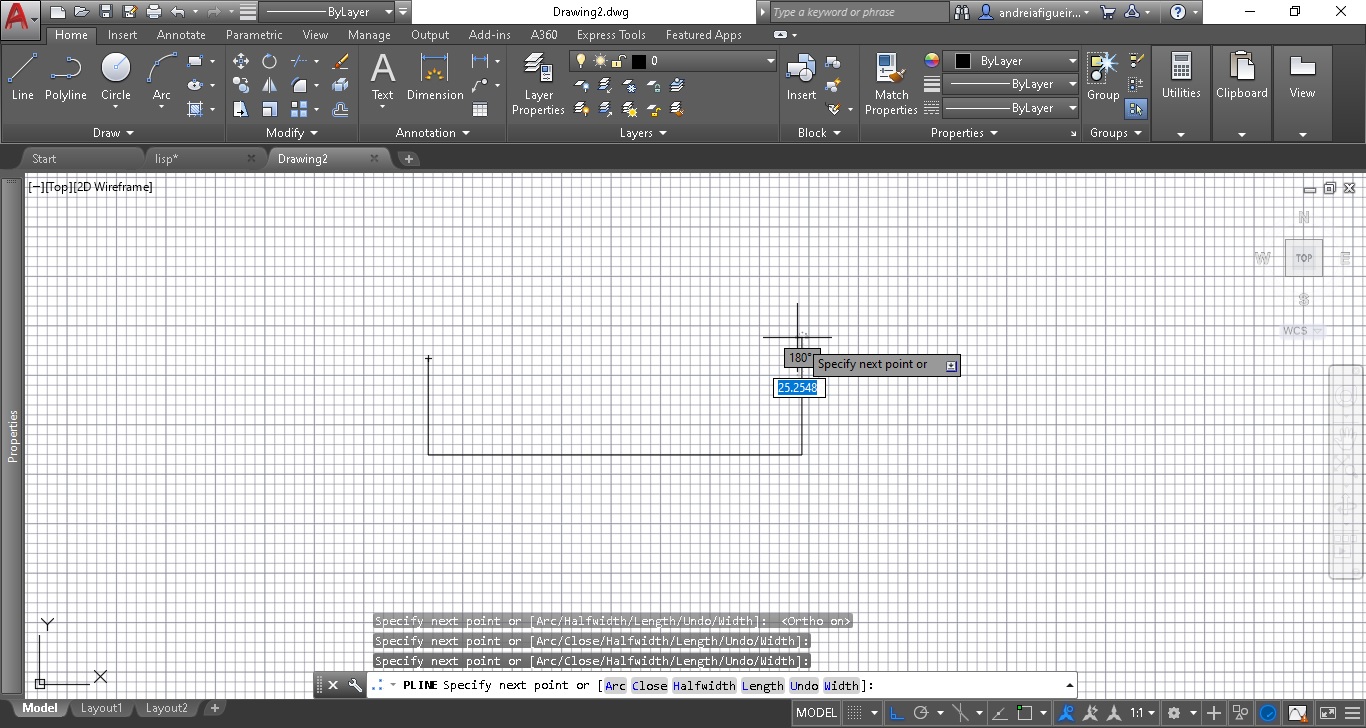Switch to the Insert ribbon tab
1366x728 pixels.
(x=122, y=35)
